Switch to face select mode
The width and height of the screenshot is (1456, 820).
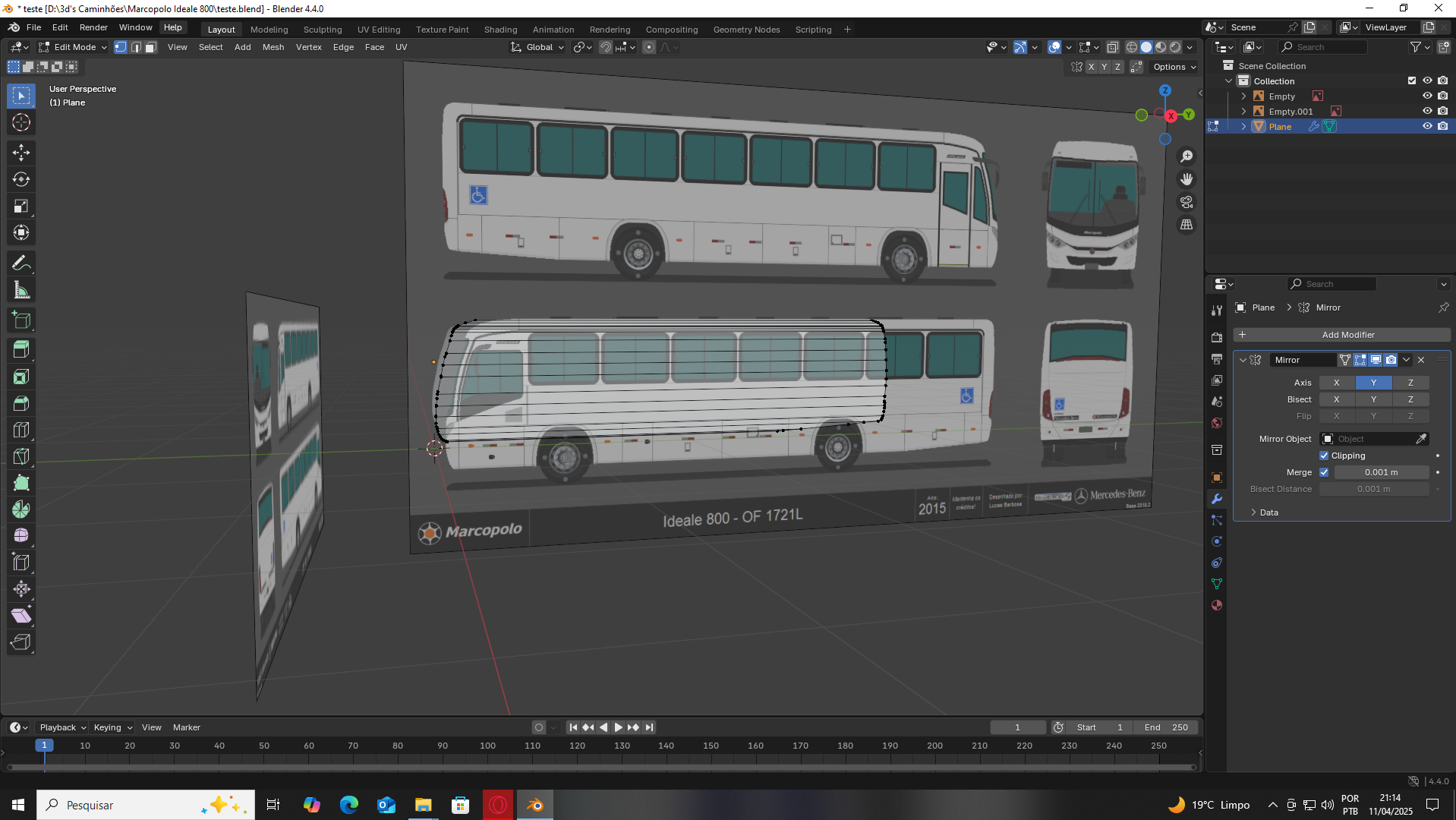pyautogui.click(x=151, y=47)
